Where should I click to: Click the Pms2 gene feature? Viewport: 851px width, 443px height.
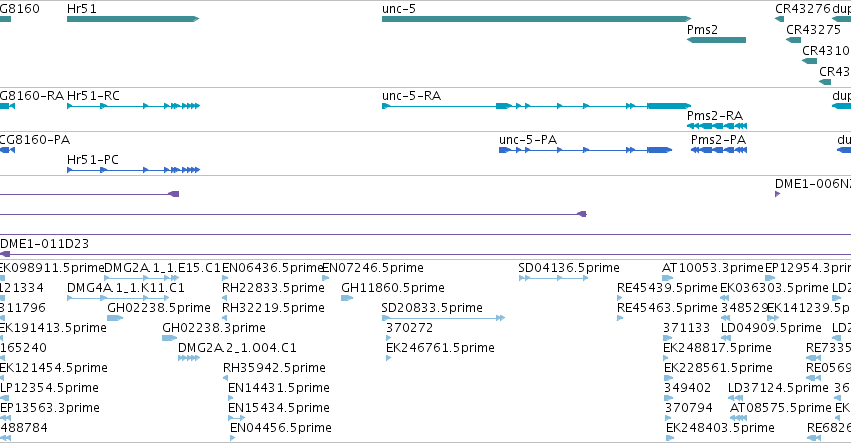click(716, 40)
